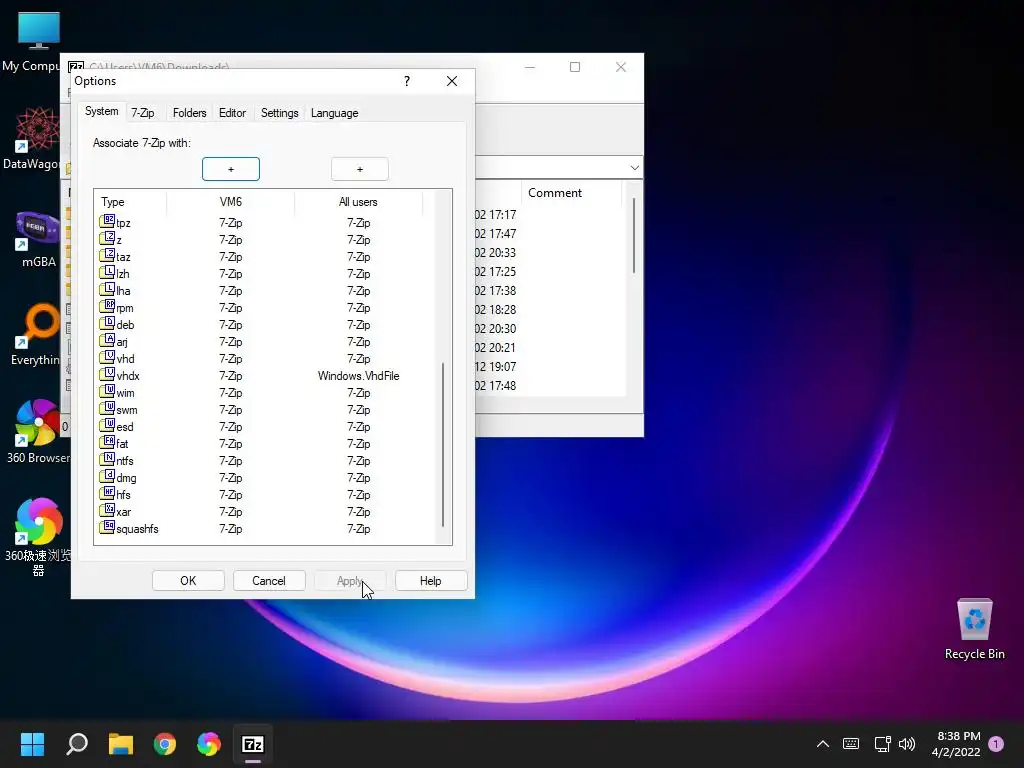Image resolution: width=1024 pixels, height=768 pixels.
Task: Select the taz file type icon
Action: pos(107,255)
